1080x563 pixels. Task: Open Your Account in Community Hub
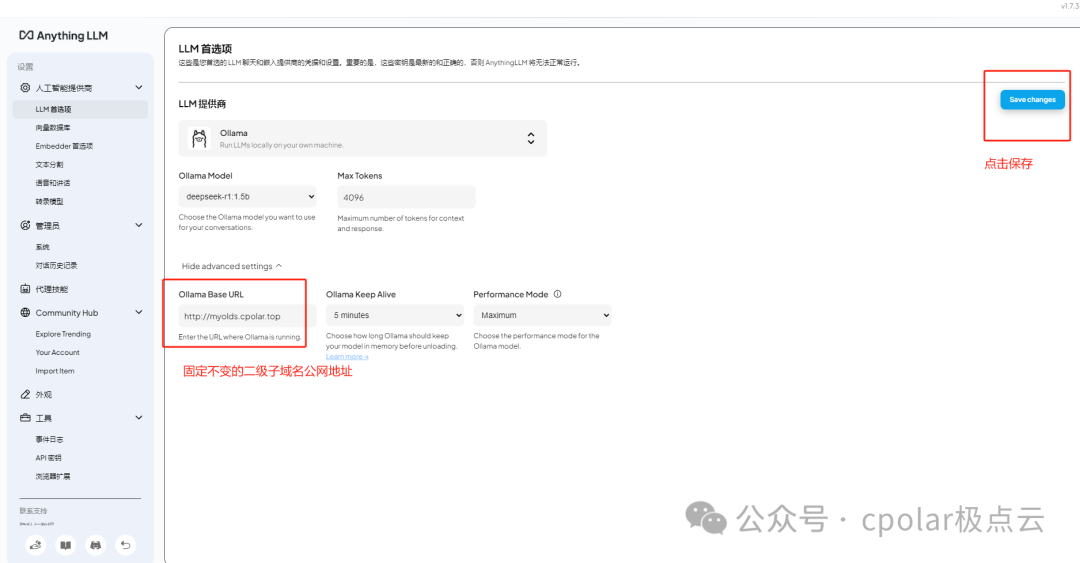coord(58,353)
